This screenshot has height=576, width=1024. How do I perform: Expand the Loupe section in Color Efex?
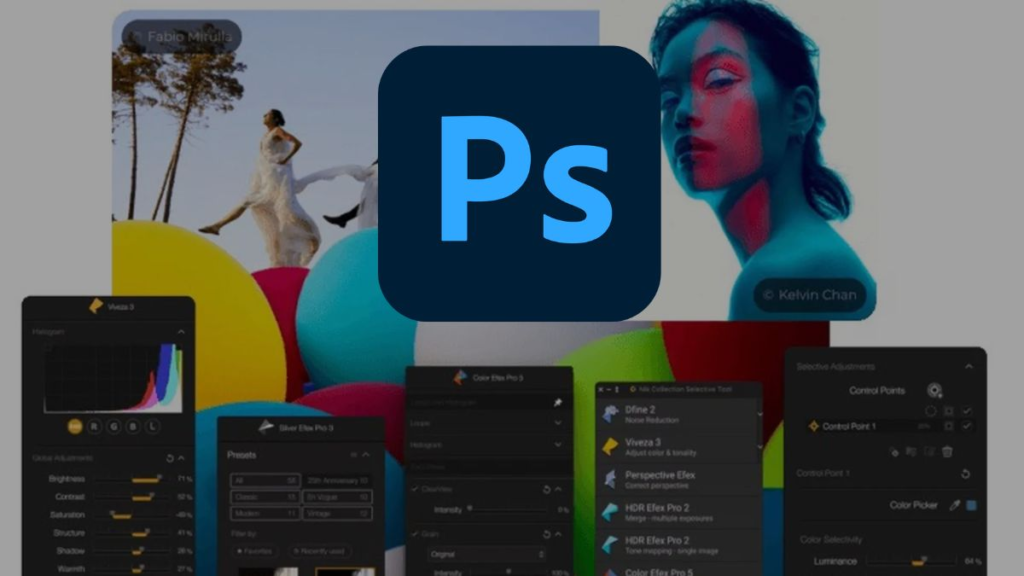[557, 423]
